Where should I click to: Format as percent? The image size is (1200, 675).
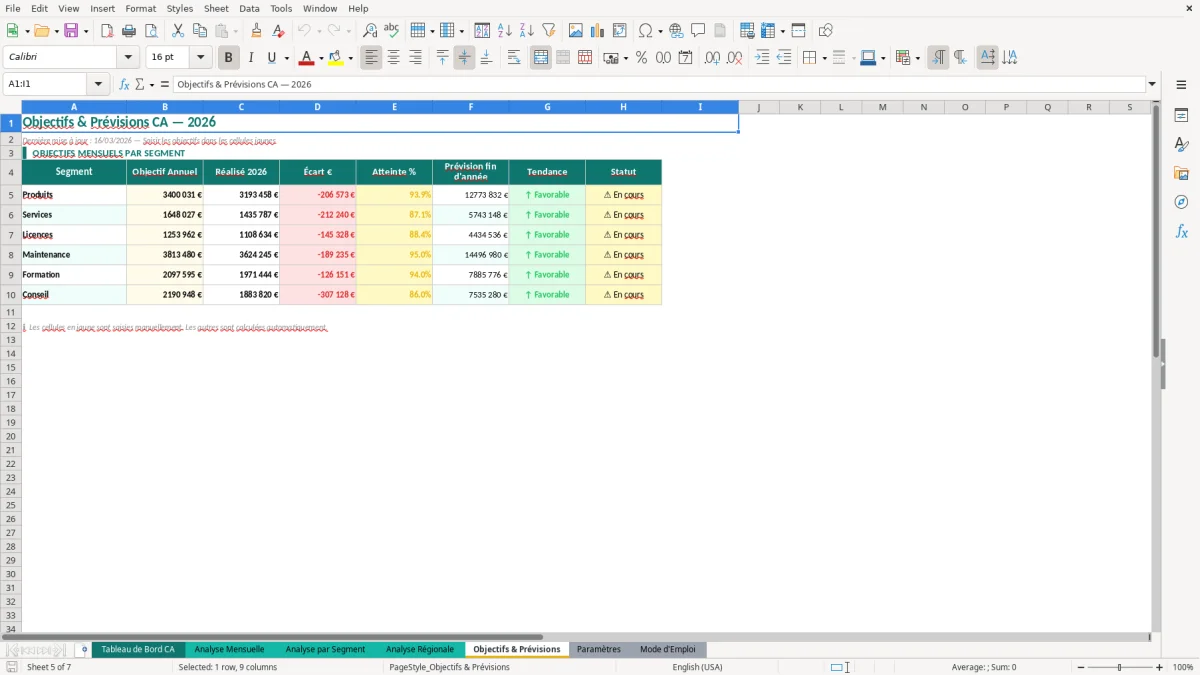click(641, 58)
